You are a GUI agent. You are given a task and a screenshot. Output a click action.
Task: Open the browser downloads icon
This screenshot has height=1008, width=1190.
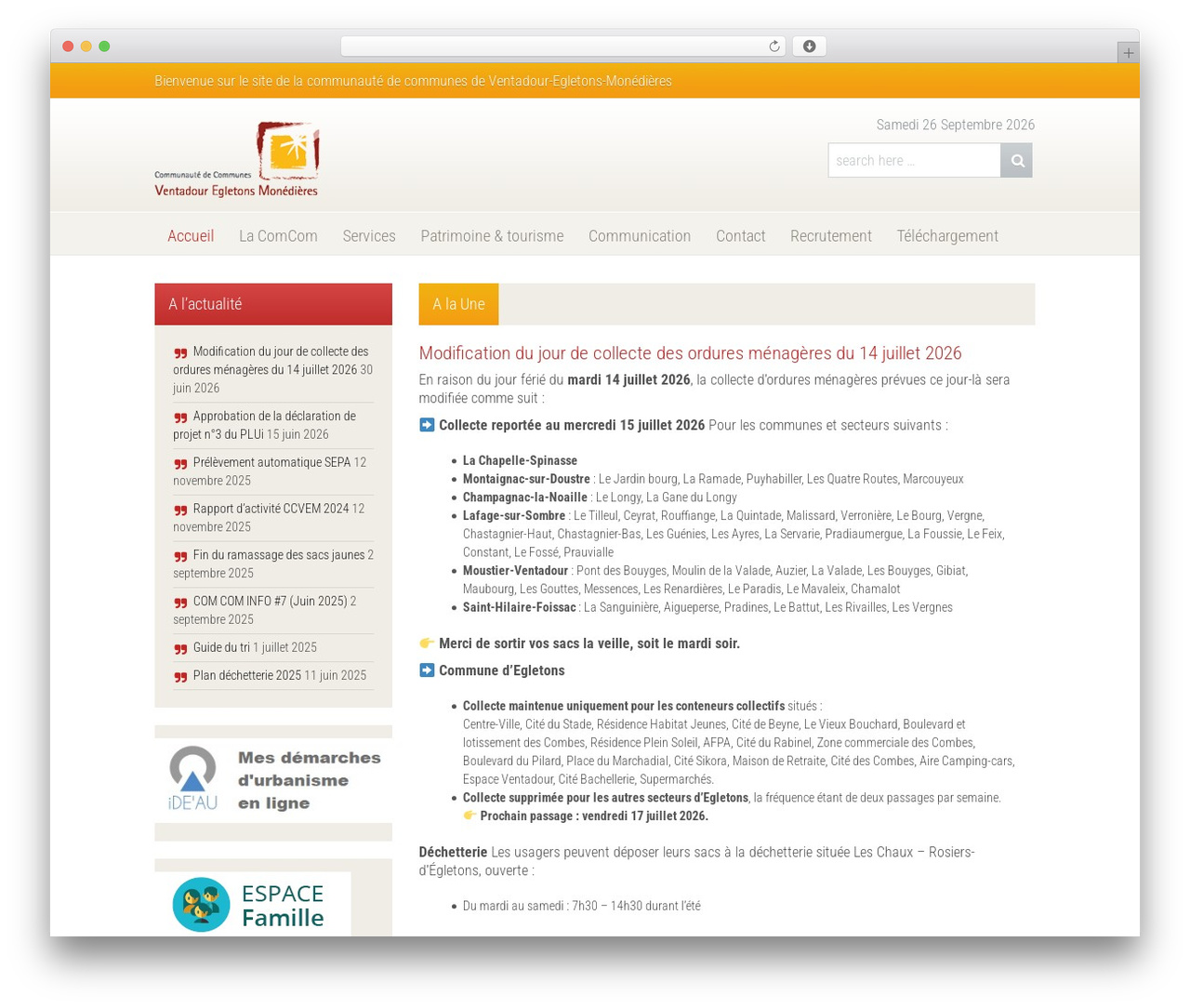[809, 46]
